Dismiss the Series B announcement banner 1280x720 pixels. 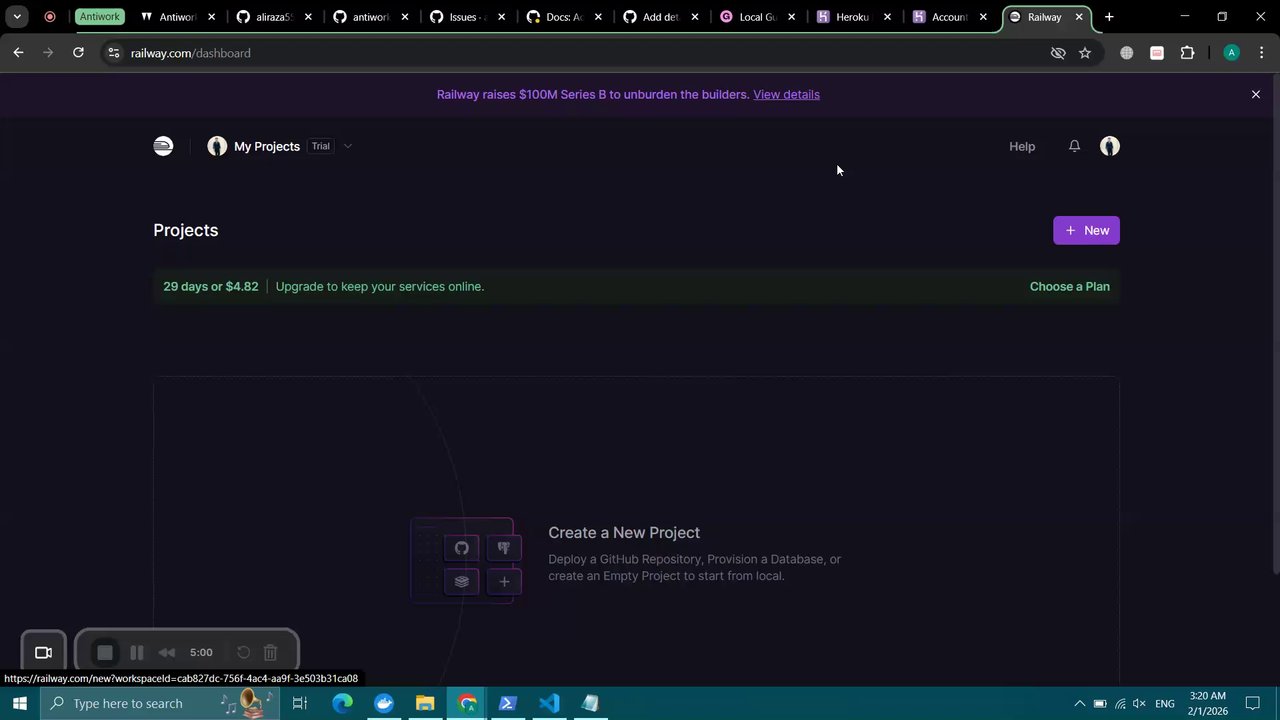pos(1256,94)
